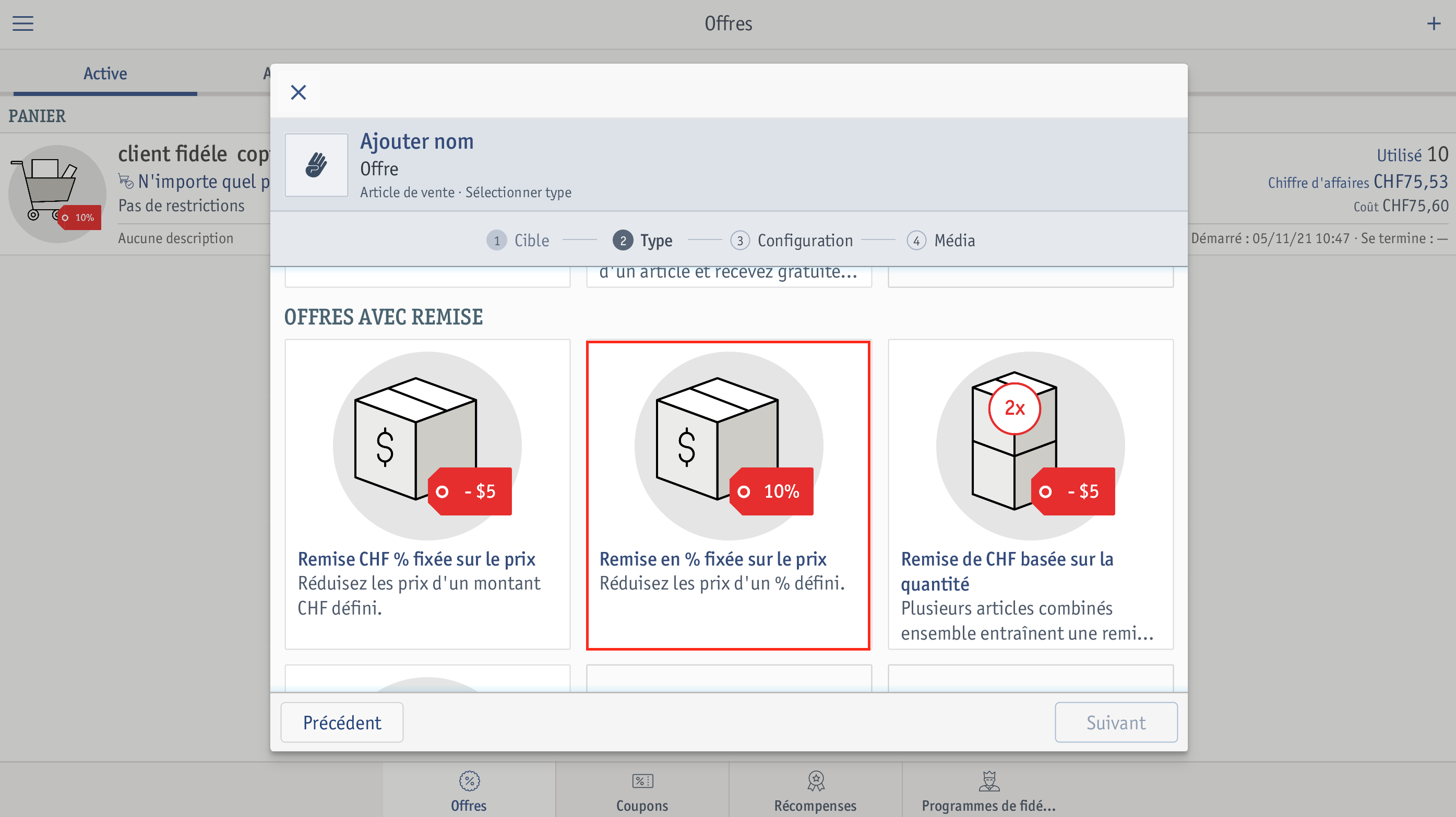Click the PANIER section header
Image resolution: width=1456 pixels, height=817 pixels.
(37, 116)
